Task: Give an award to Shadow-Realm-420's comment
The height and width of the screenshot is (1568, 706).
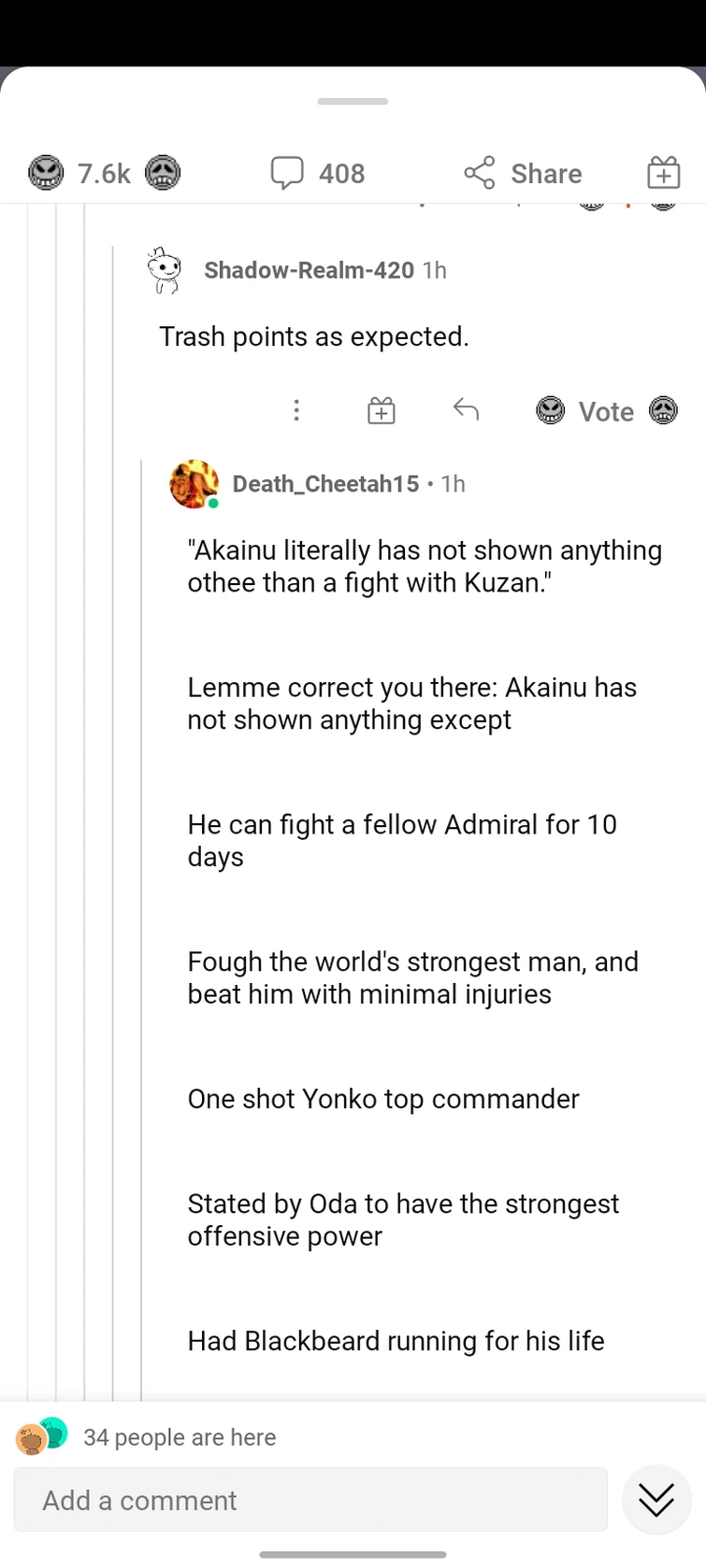Action: pos(380,410)
